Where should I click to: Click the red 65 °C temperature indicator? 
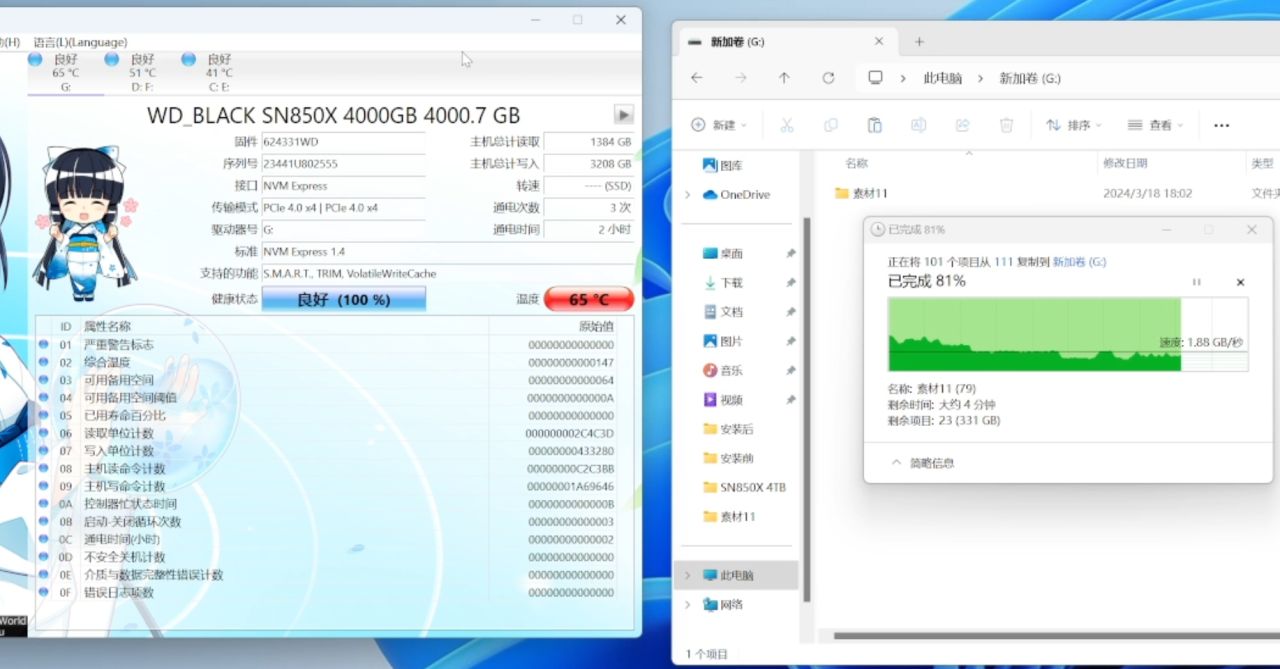coord(589,299)
